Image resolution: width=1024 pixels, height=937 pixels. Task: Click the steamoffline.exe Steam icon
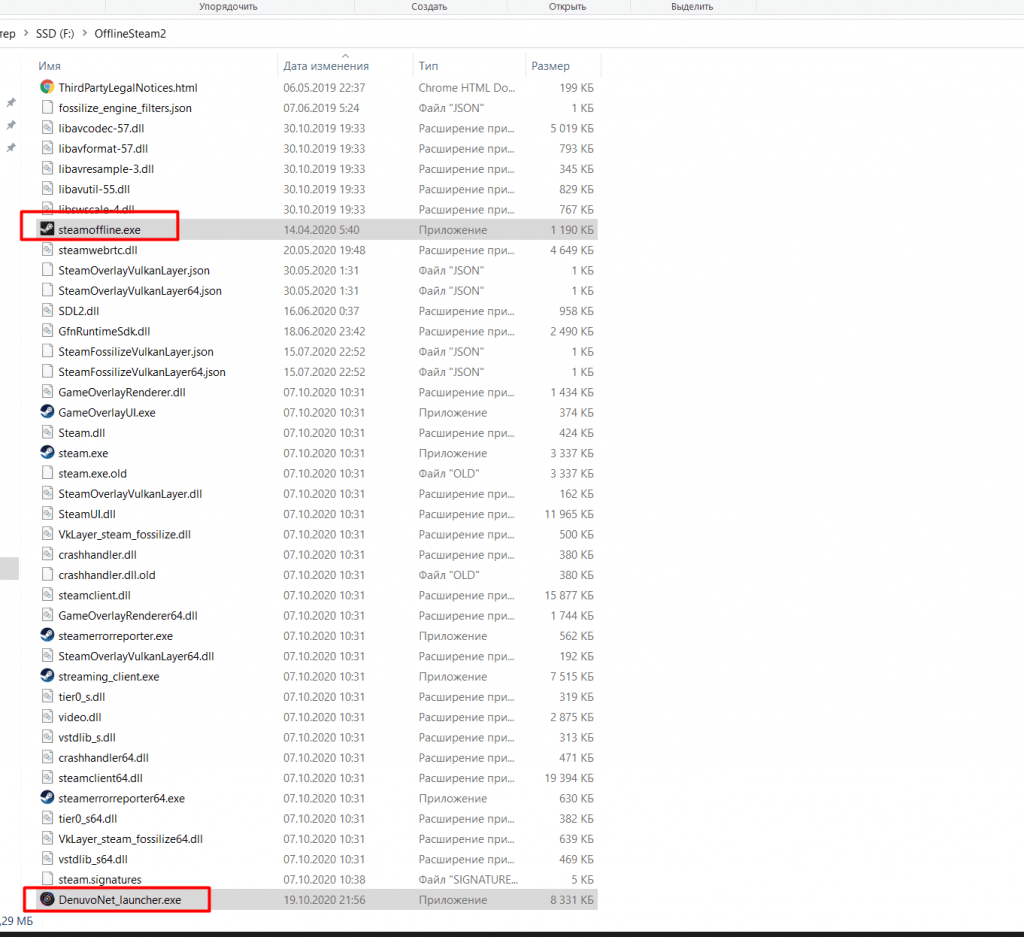(x=47, y=229)
